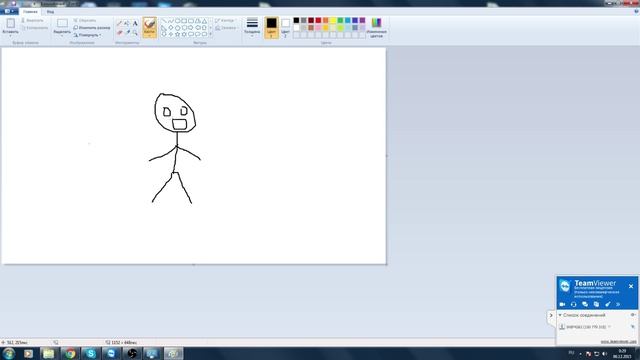640x360 pixels.
Task: Open Google Chrome from taskbar
Action: [71, 353]
